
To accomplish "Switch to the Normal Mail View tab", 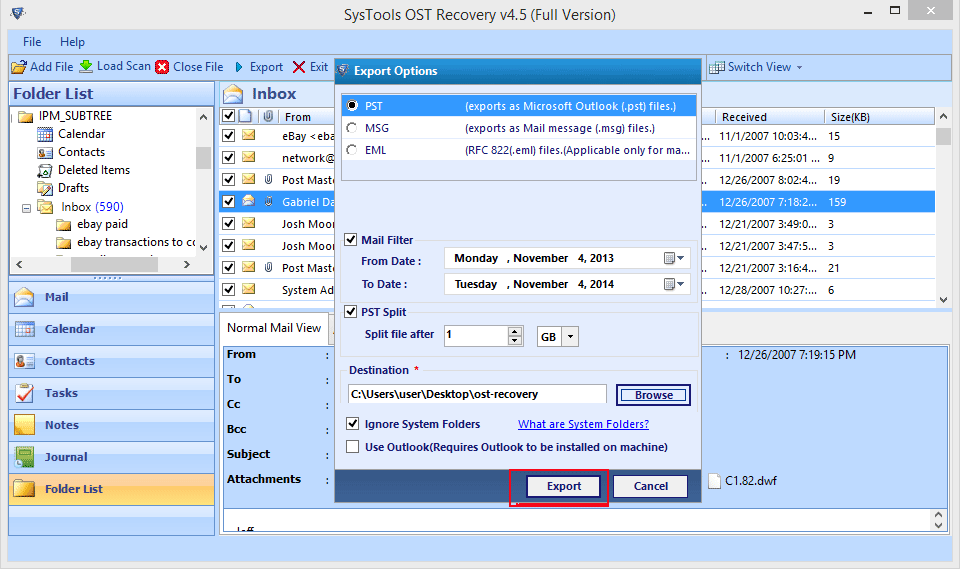I will click(274, 328).
